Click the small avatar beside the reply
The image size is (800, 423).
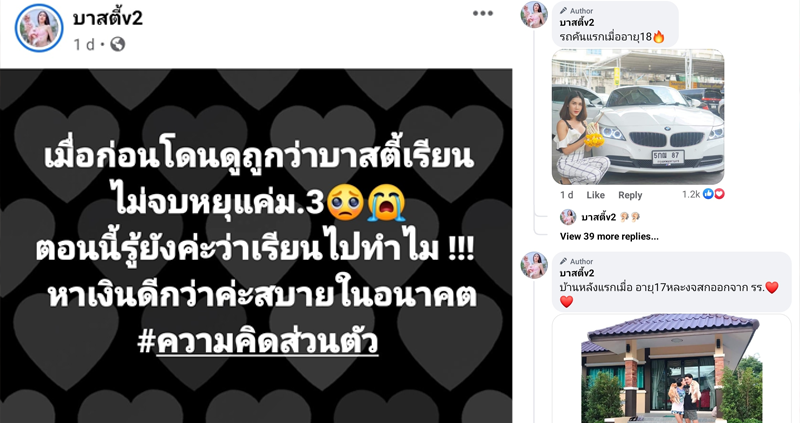coord(568,217)
